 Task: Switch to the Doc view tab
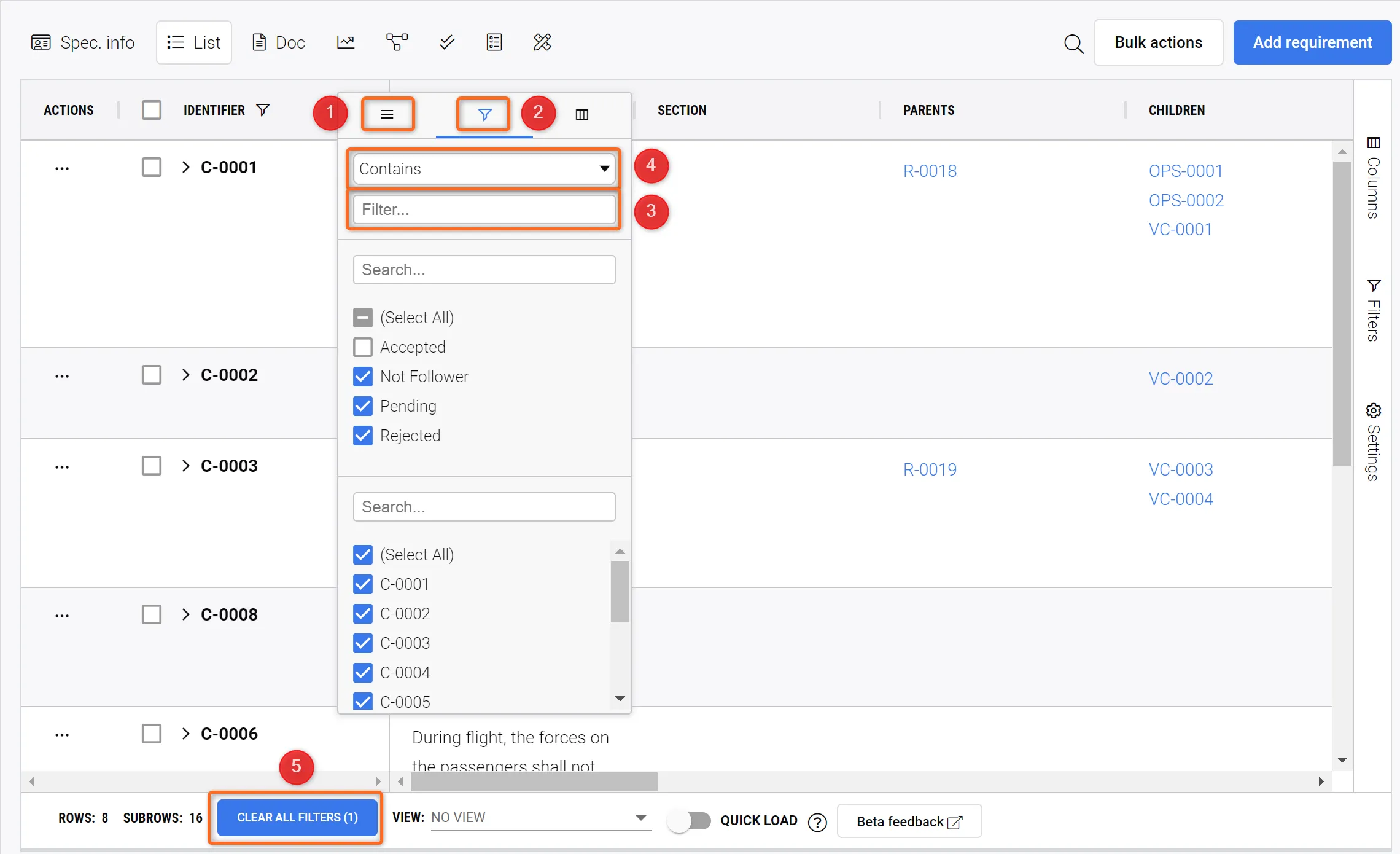[279, 42]
